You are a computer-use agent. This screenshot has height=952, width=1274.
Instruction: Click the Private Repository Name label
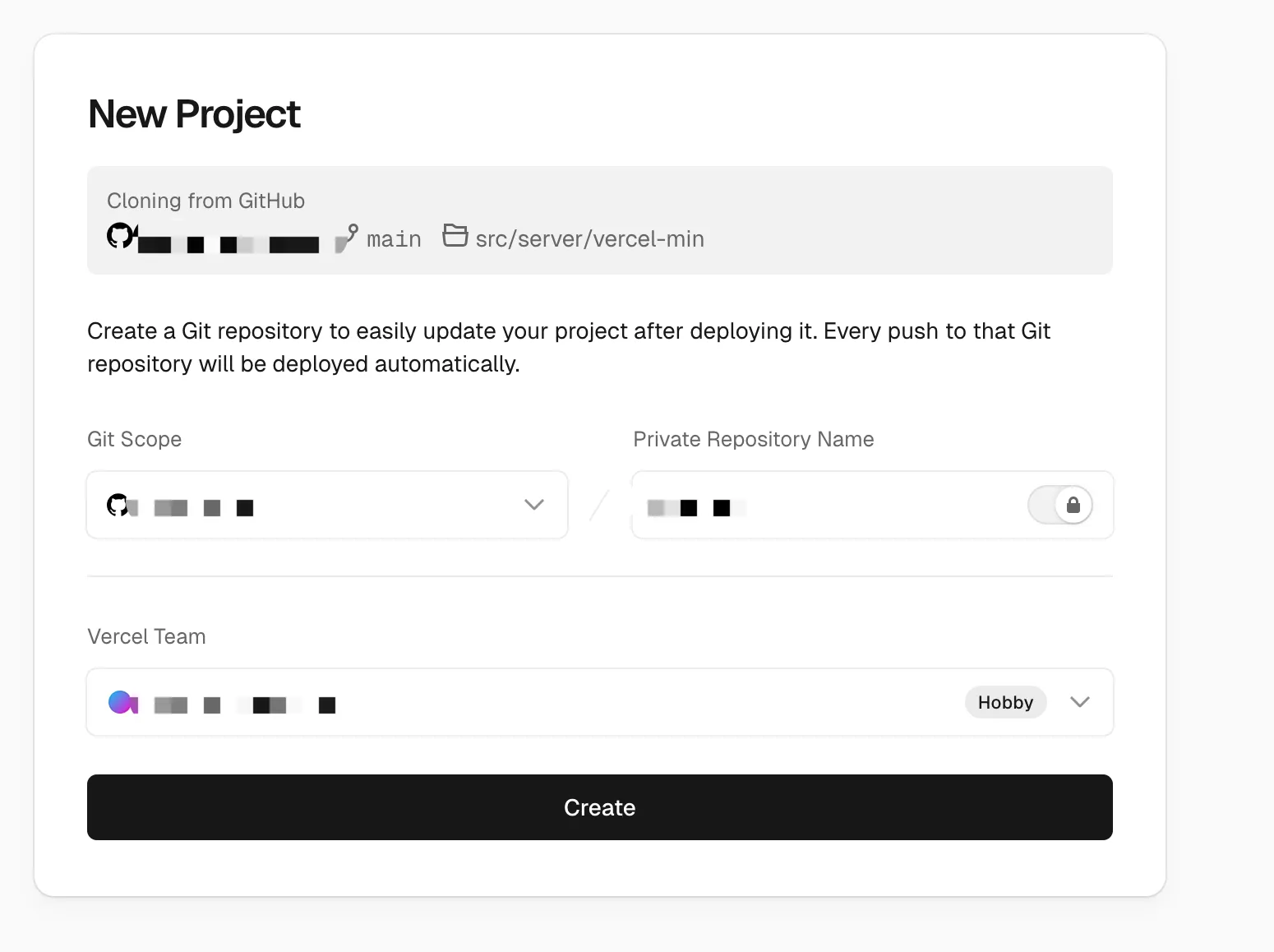[753, 439]
